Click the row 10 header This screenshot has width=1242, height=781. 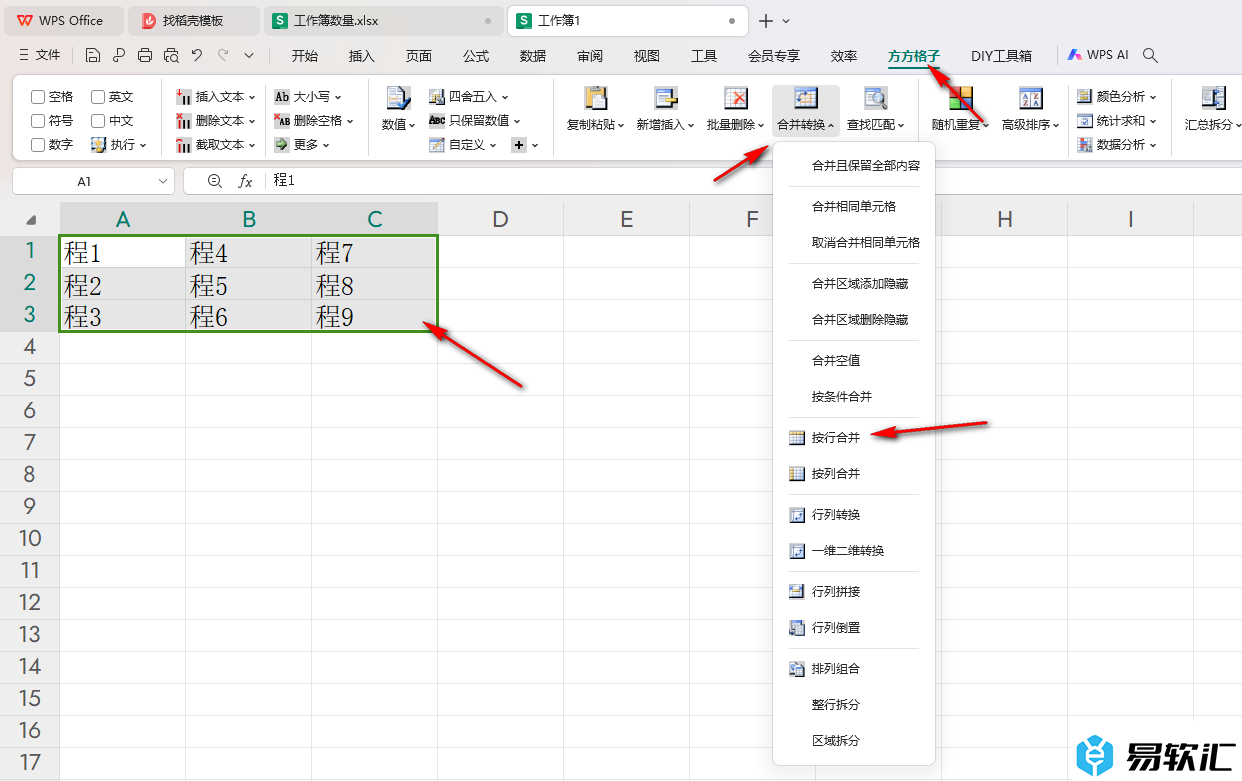point(30,538)
